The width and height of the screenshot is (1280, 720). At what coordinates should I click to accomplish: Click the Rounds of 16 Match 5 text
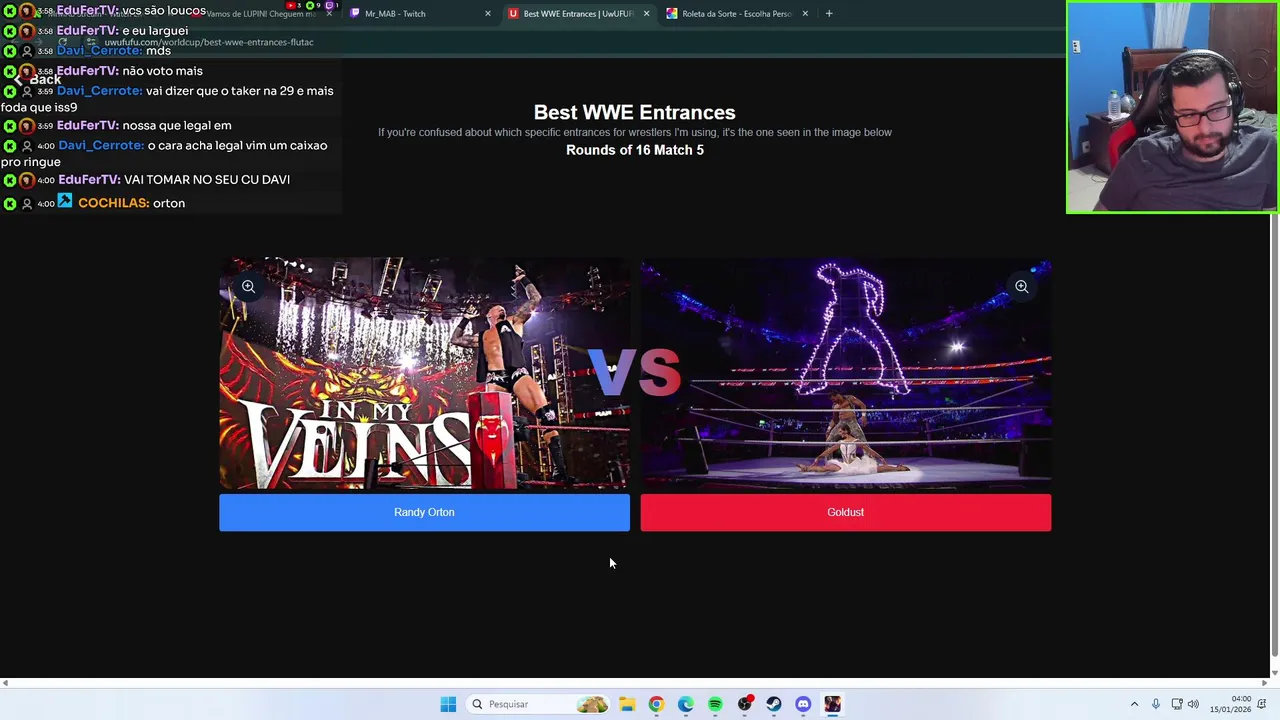click(x=635, y=150)
